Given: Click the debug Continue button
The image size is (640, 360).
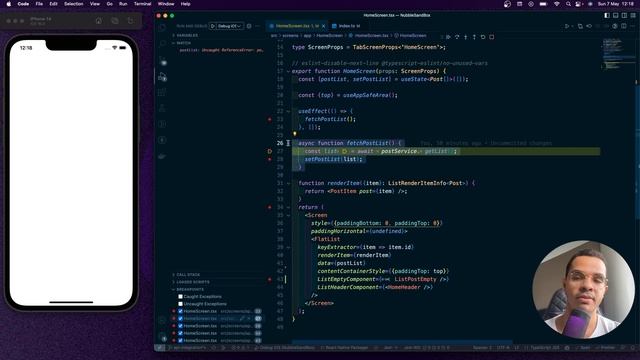Looking at the screenshot, I should pos(448,37).
